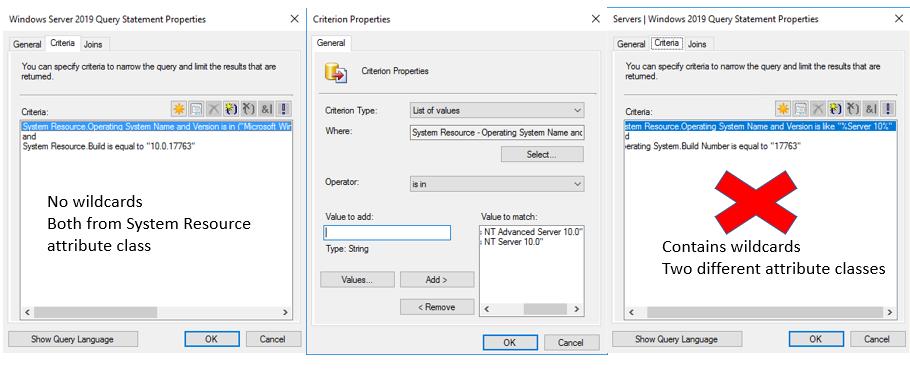This screenshot has width=910, height=374.
Task: Open the Operator dropdown showing 'is in'
Action: (x=497, y=184)
